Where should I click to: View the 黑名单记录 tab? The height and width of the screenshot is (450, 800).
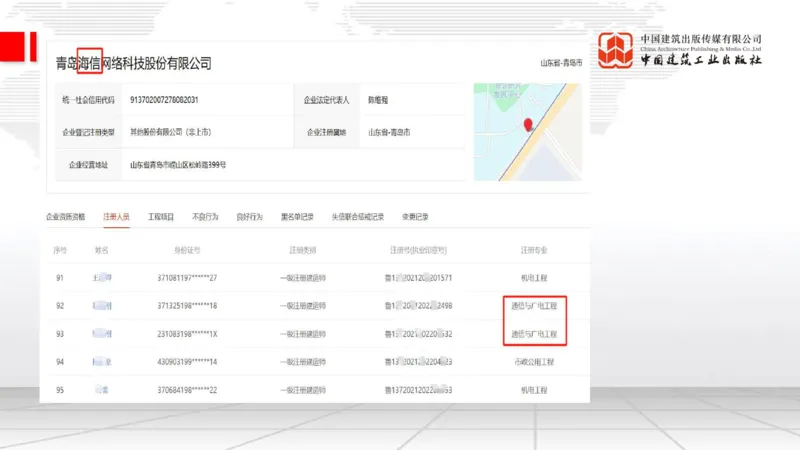[x=297, y=217]
